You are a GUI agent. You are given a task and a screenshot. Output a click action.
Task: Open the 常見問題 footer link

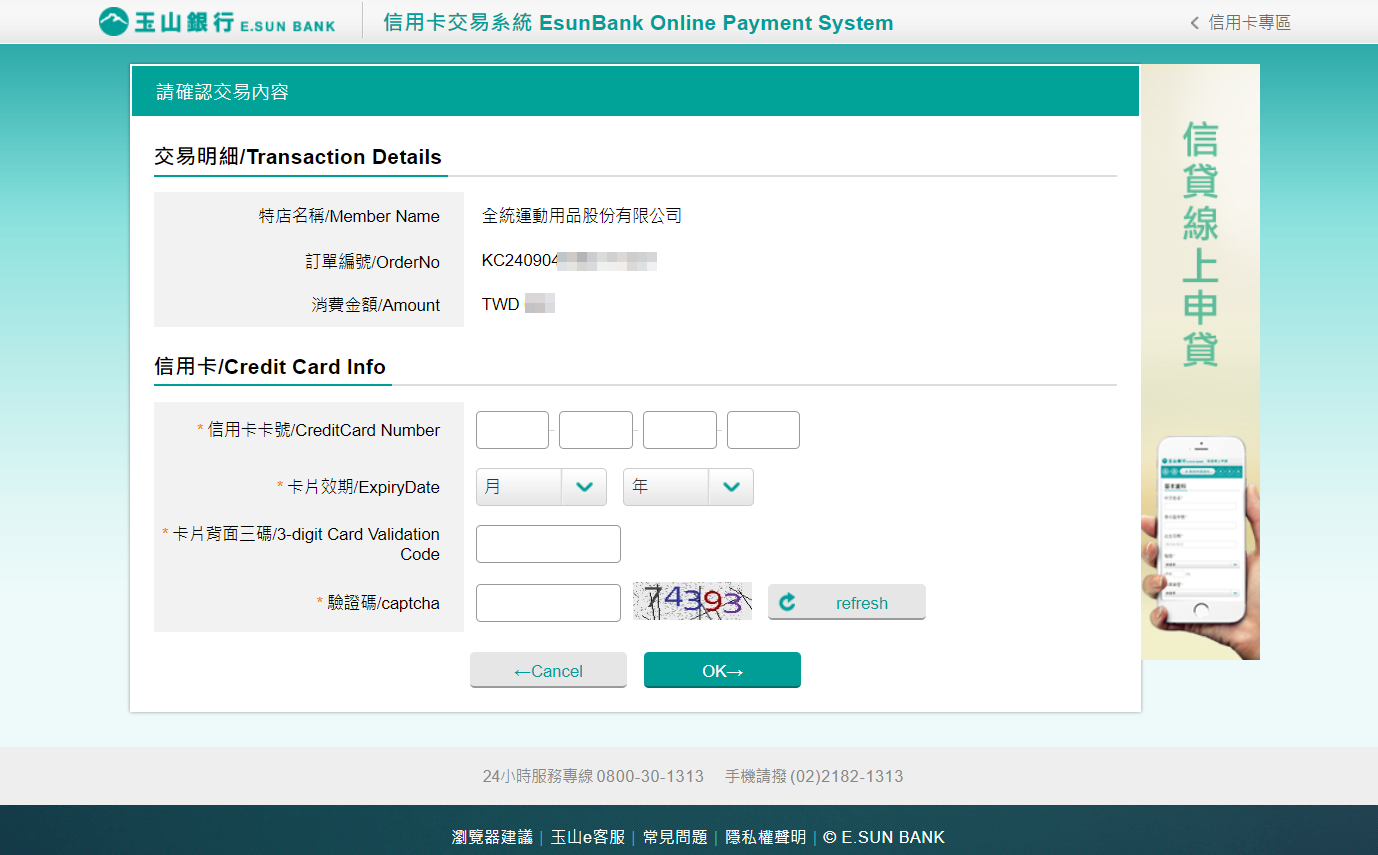pos(675,837)
